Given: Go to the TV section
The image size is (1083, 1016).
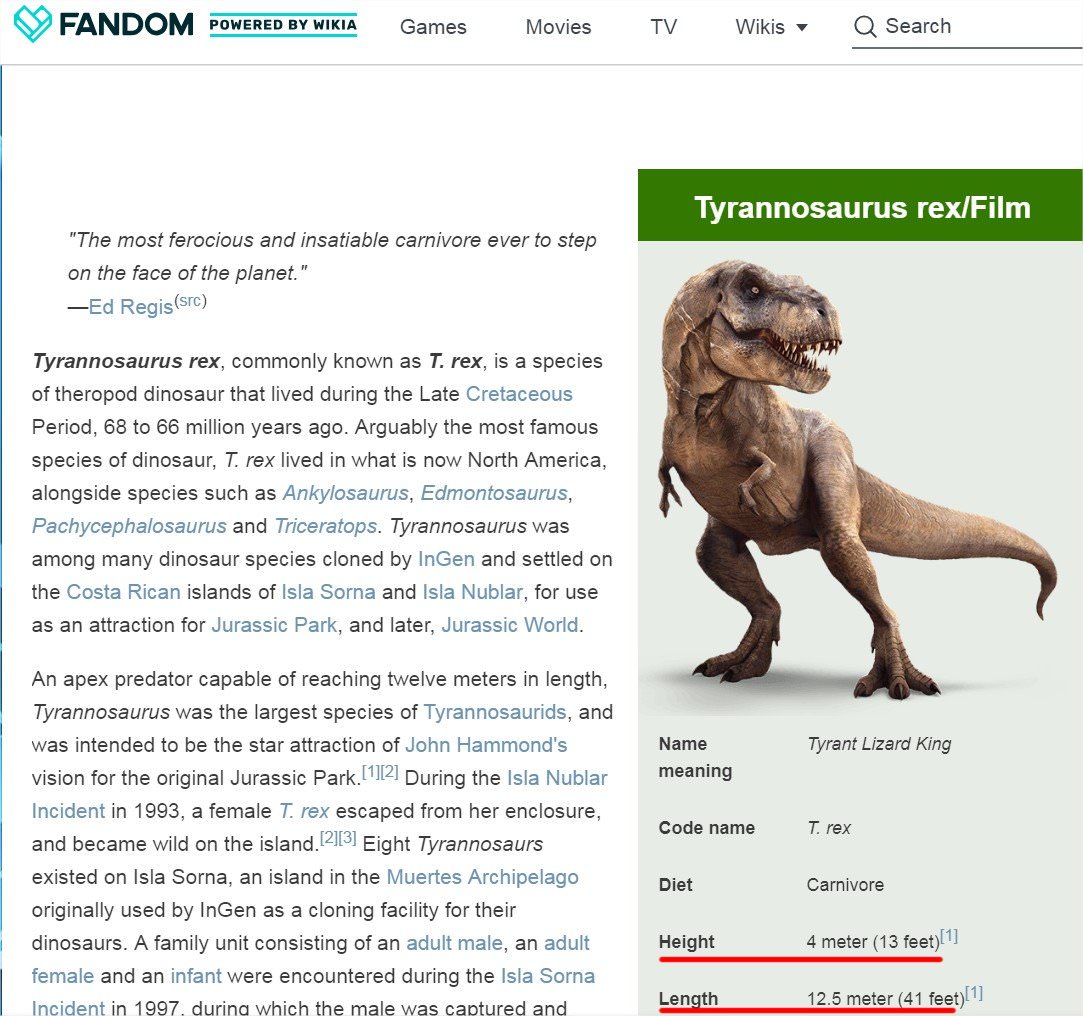Looking at the screenshot, I should coord(663,27).
